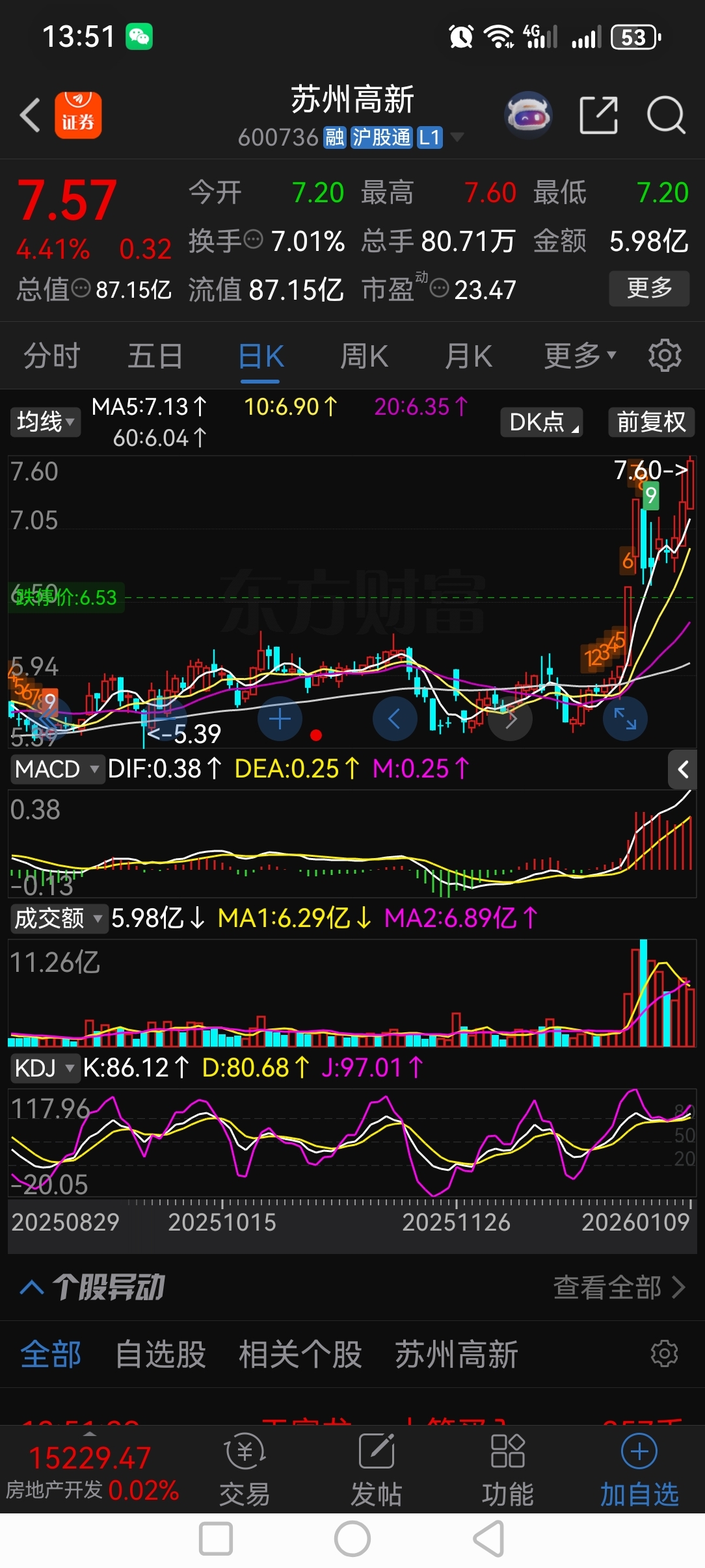The image size is (705, 1568).
Task: Tap the Android home button
Action: click(352, 1539)
